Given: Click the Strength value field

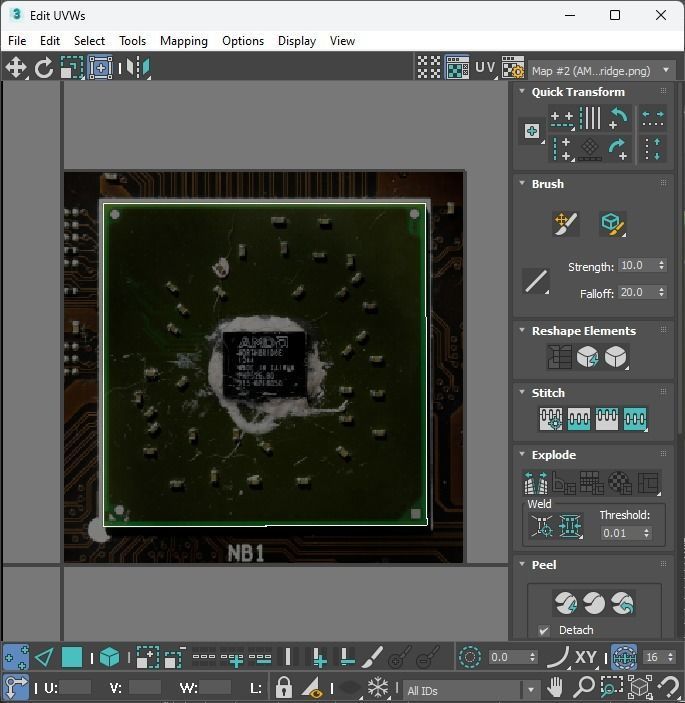Looking at the screenshot, I should [636, 265].
